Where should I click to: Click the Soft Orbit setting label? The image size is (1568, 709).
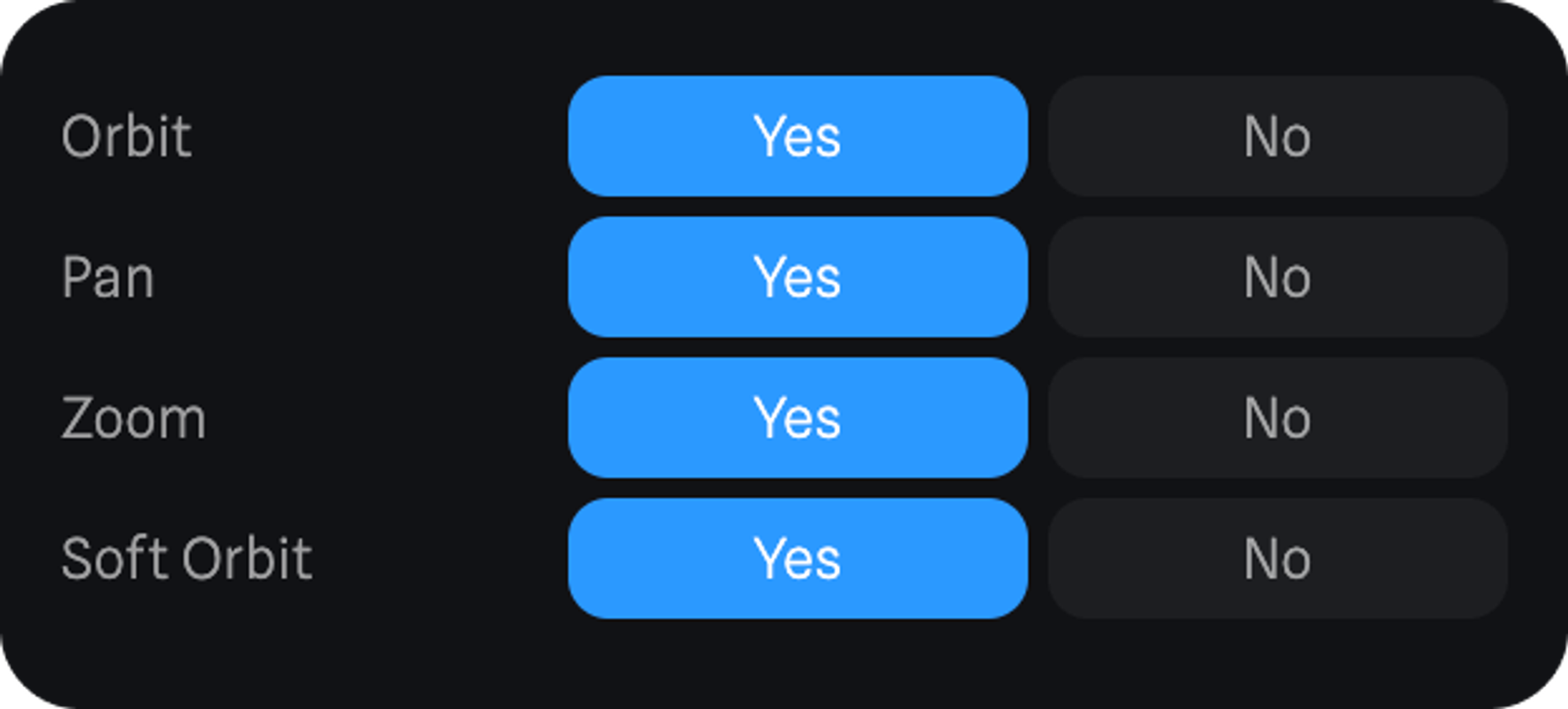coord(187,558)
